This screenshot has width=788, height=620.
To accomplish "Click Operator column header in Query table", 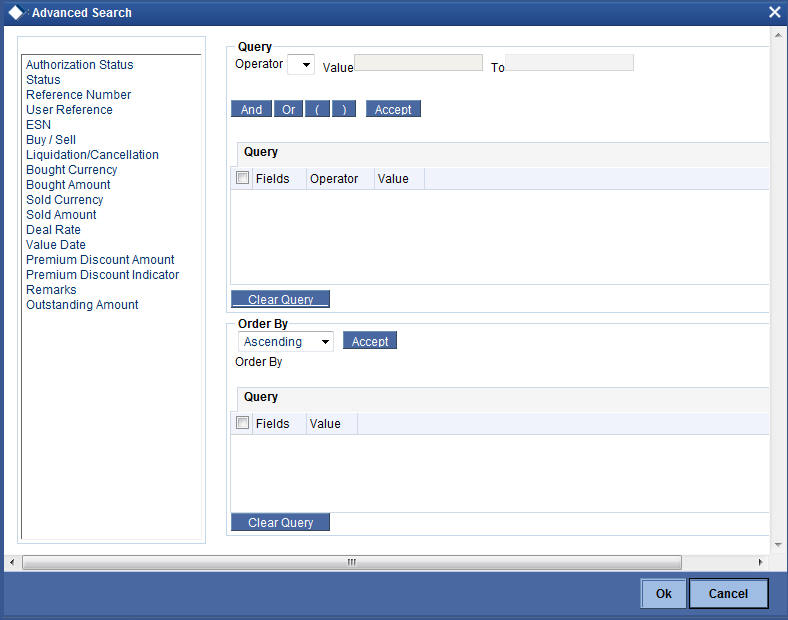I will (334, 179).
